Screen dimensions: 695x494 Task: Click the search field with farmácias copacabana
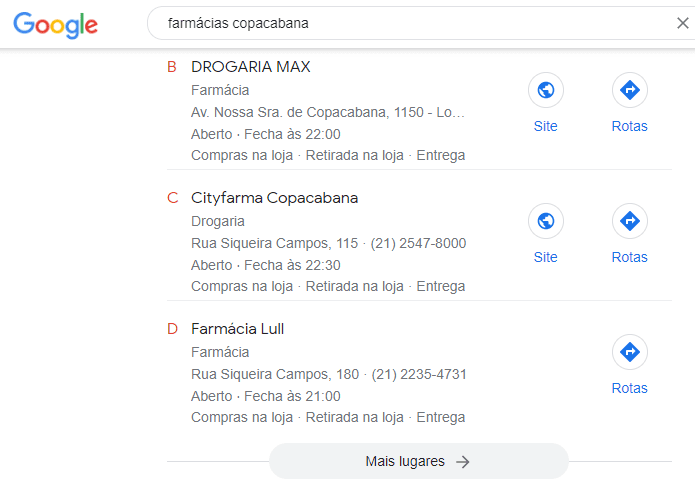pyautogui.click(x=417, y=23)
